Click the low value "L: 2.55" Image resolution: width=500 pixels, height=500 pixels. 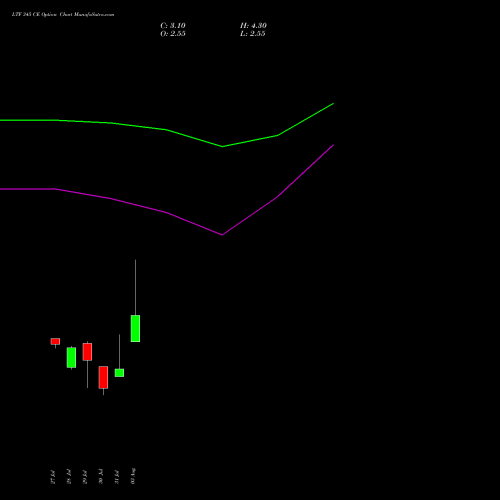pyautogui.click(x=252, y=34)
